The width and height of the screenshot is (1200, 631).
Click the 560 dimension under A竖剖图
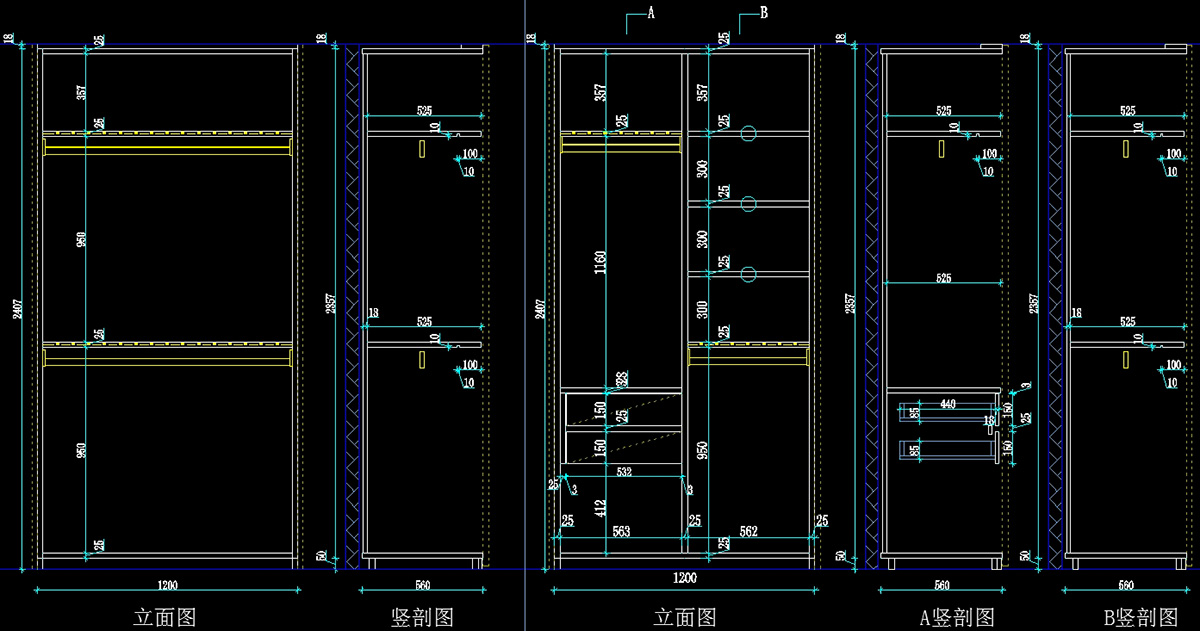point(942,585)
